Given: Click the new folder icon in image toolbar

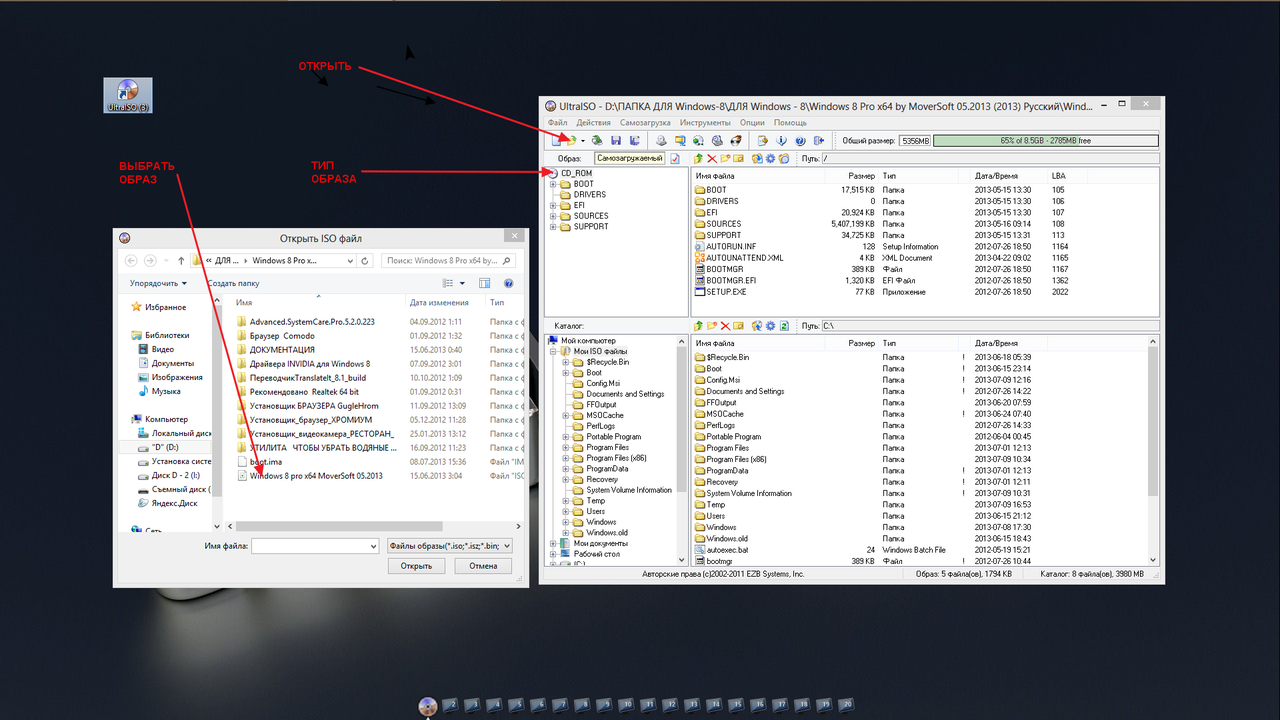Looking at the screenshot, I should tap(725, 158).
